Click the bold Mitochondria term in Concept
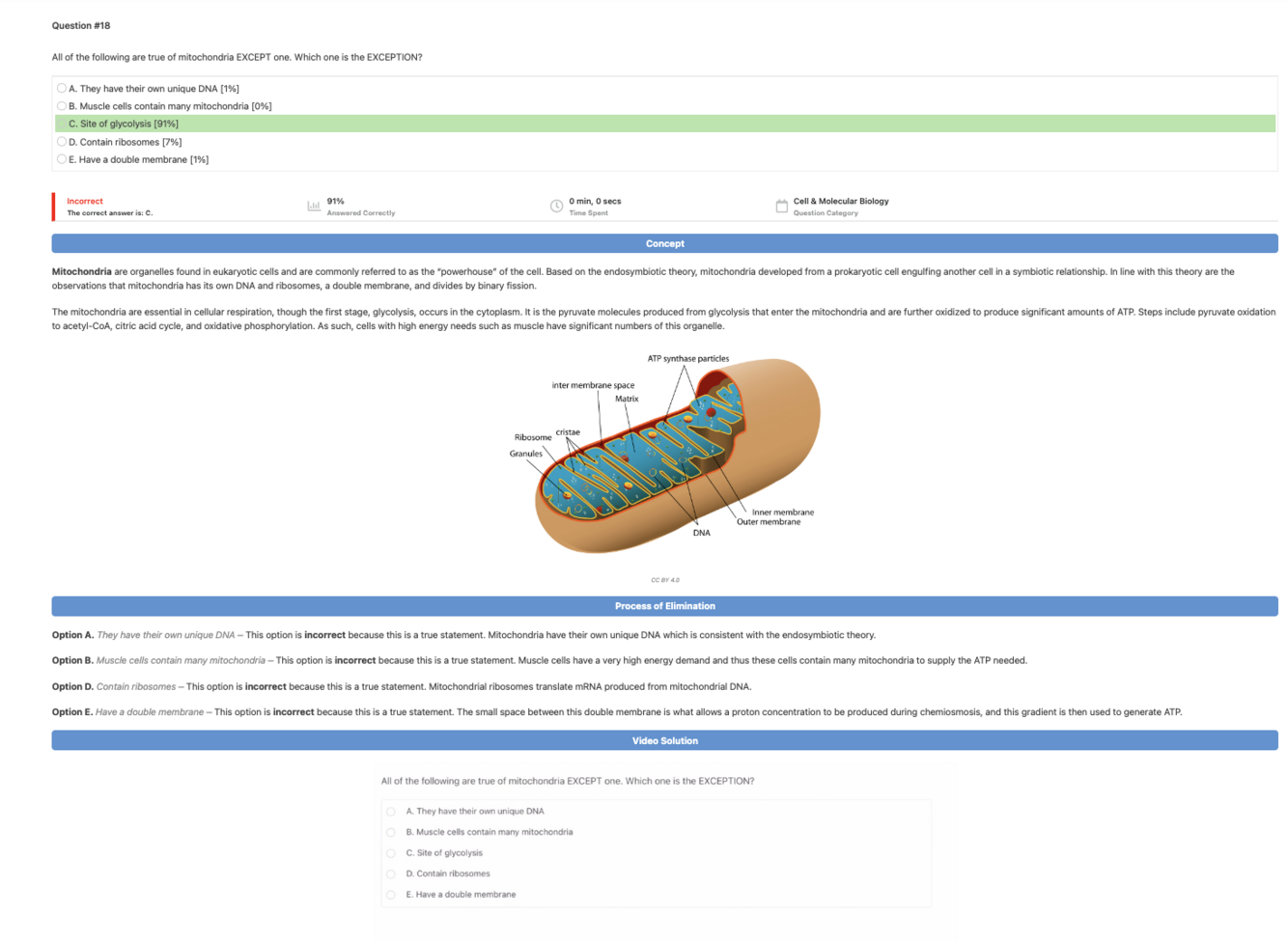The image size is (1288, 942). tap(82, 272)
